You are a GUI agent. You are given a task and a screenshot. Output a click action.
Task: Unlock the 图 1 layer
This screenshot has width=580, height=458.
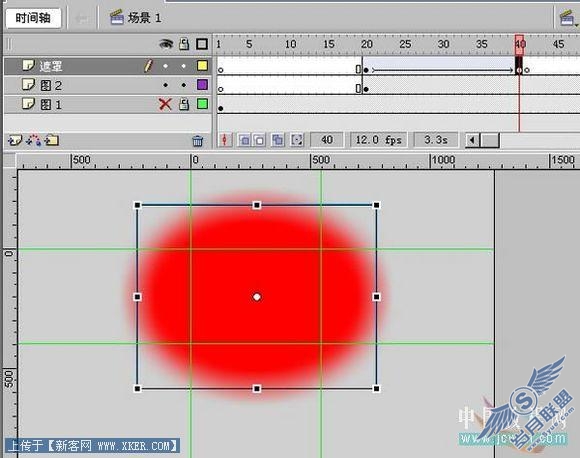tap(184, 104)
